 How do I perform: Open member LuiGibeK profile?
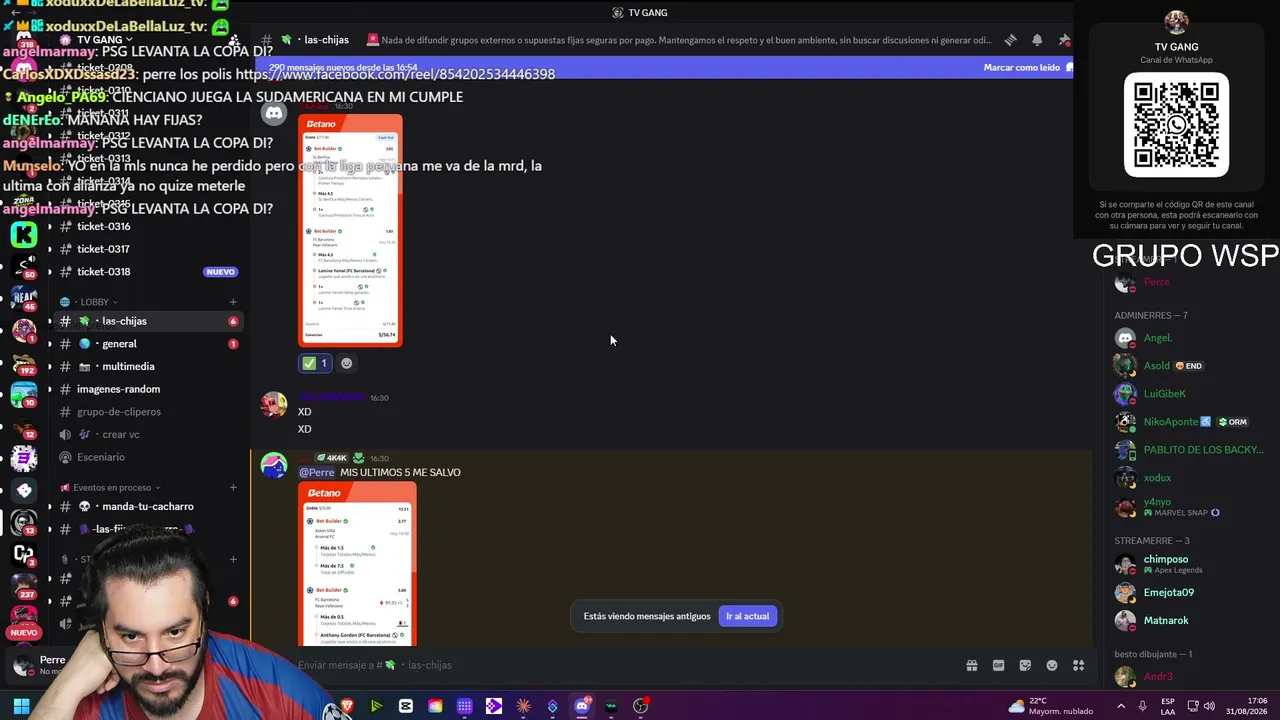point(1190,394)
